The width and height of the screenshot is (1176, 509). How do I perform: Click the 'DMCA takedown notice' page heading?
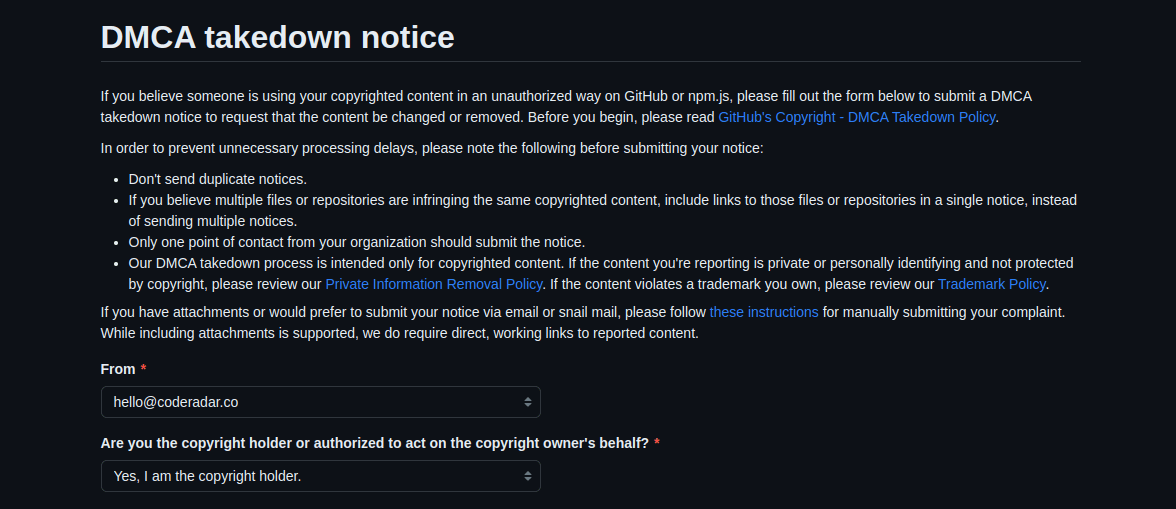click(x=277, y=37)
